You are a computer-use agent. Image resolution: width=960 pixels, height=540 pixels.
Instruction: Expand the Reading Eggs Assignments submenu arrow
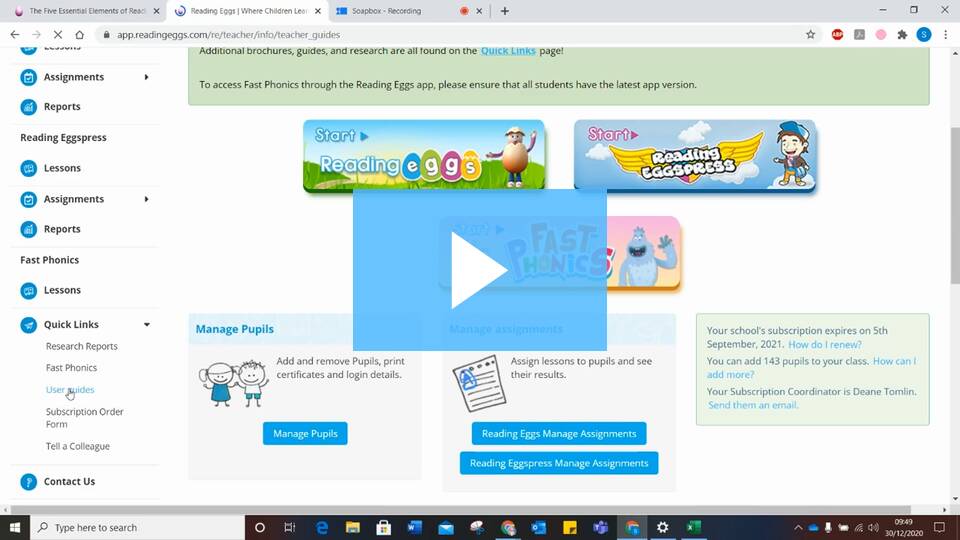pos(146,77)
